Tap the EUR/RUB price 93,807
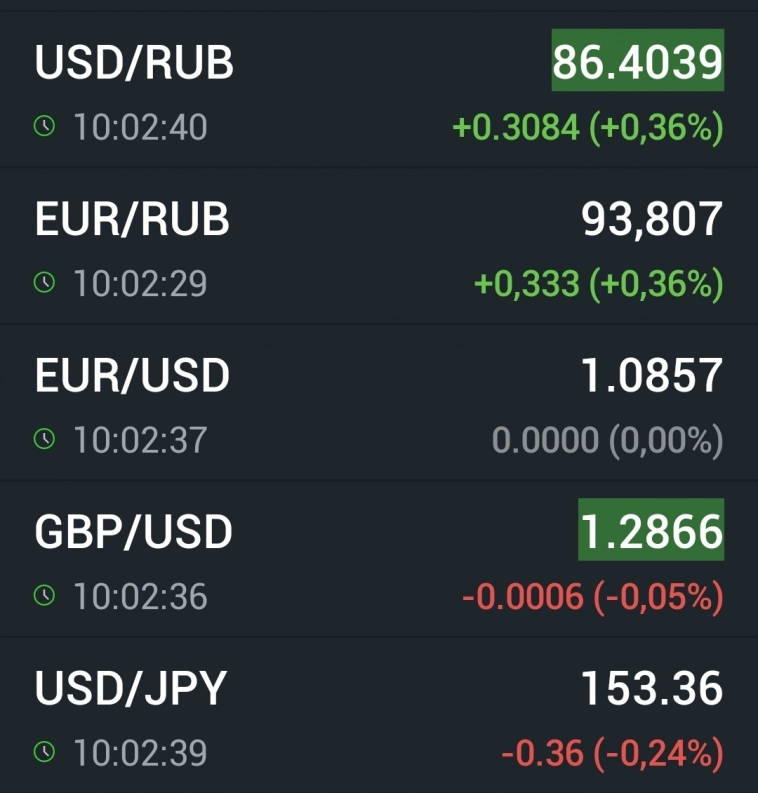Viewport: 758px width, 793px height. [x=652, y=219]
